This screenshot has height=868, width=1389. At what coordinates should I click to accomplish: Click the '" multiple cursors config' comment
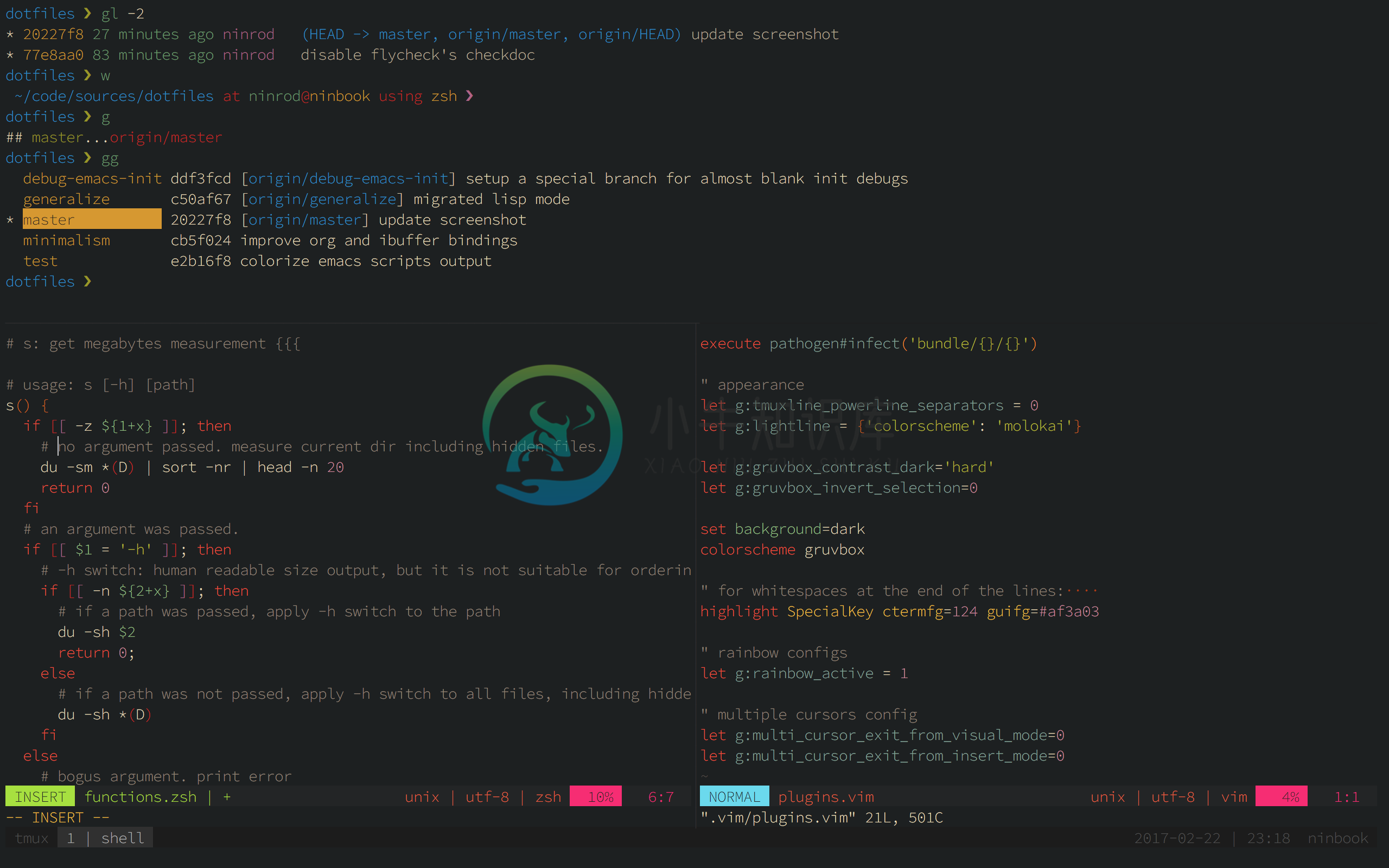point(809,716)
